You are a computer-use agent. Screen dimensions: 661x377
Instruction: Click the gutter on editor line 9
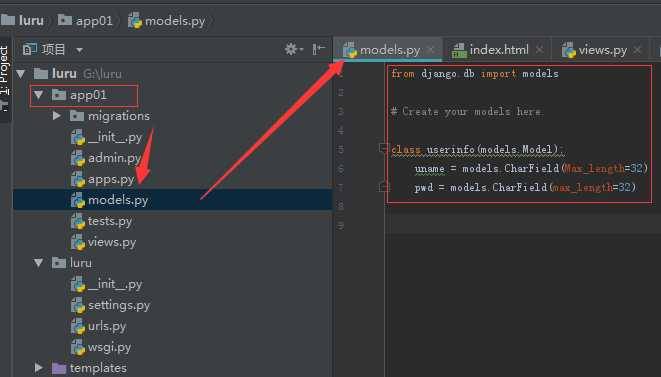341,226
